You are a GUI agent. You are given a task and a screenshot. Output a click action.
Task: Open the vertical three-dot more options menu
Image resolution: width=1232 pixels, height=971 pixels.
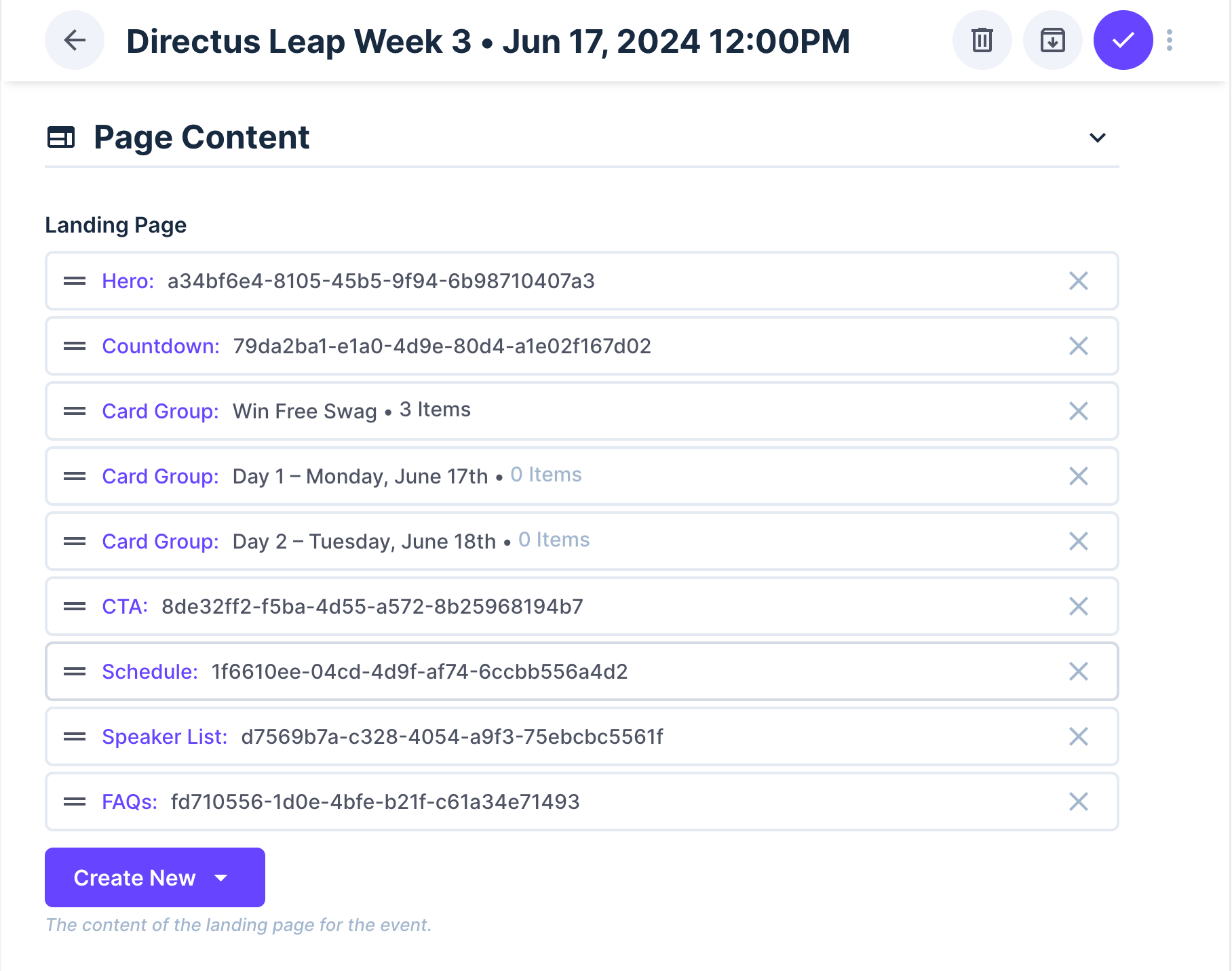coord(1170,41)
